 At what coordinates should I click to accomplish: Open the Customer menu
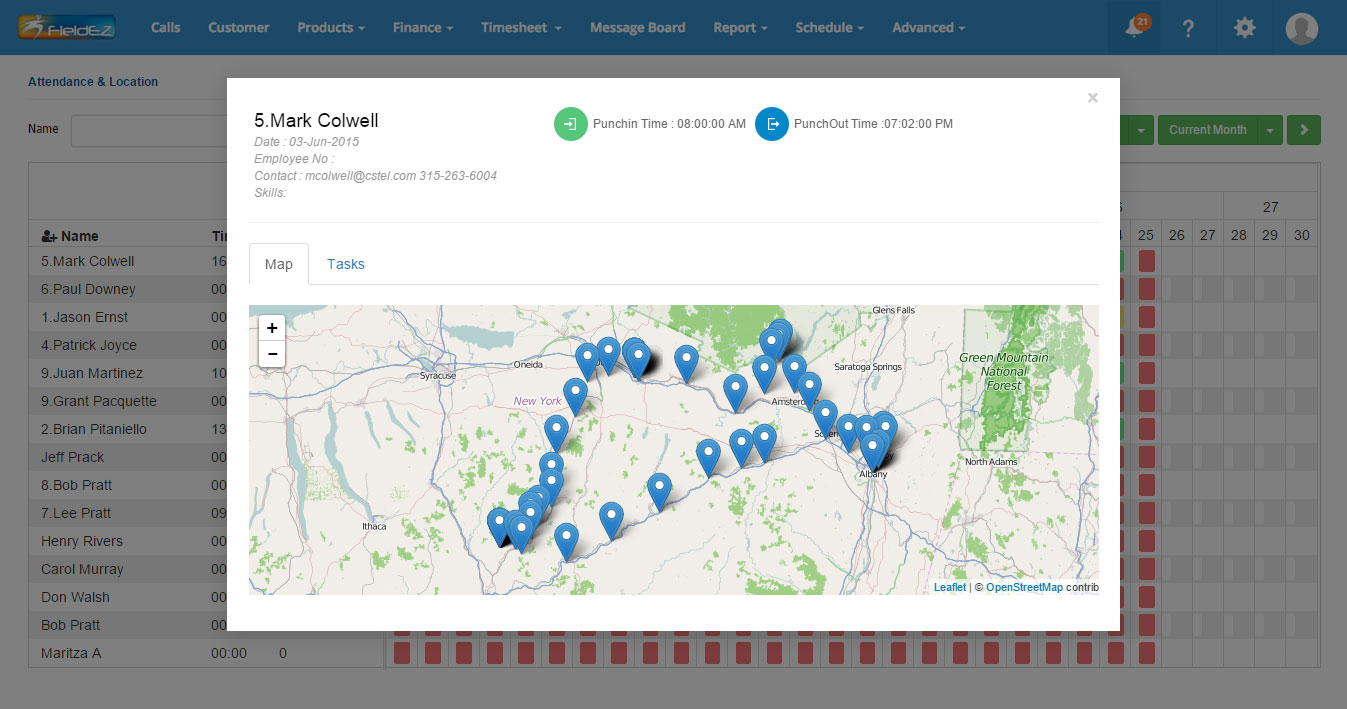pos(239,28)
